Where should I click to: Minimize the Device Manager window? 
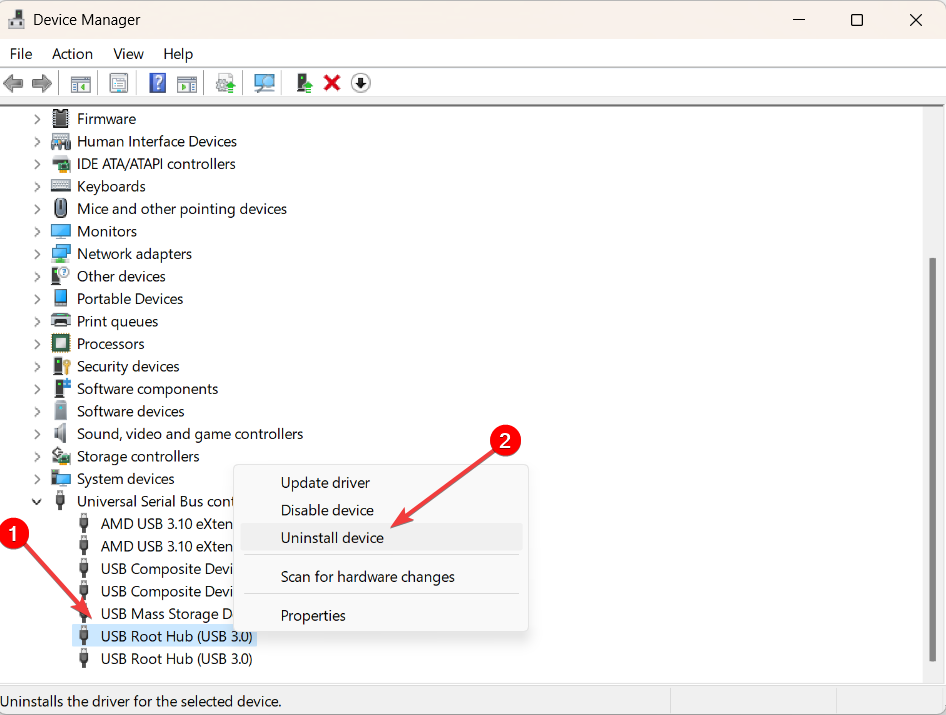[x=799, y=20]
